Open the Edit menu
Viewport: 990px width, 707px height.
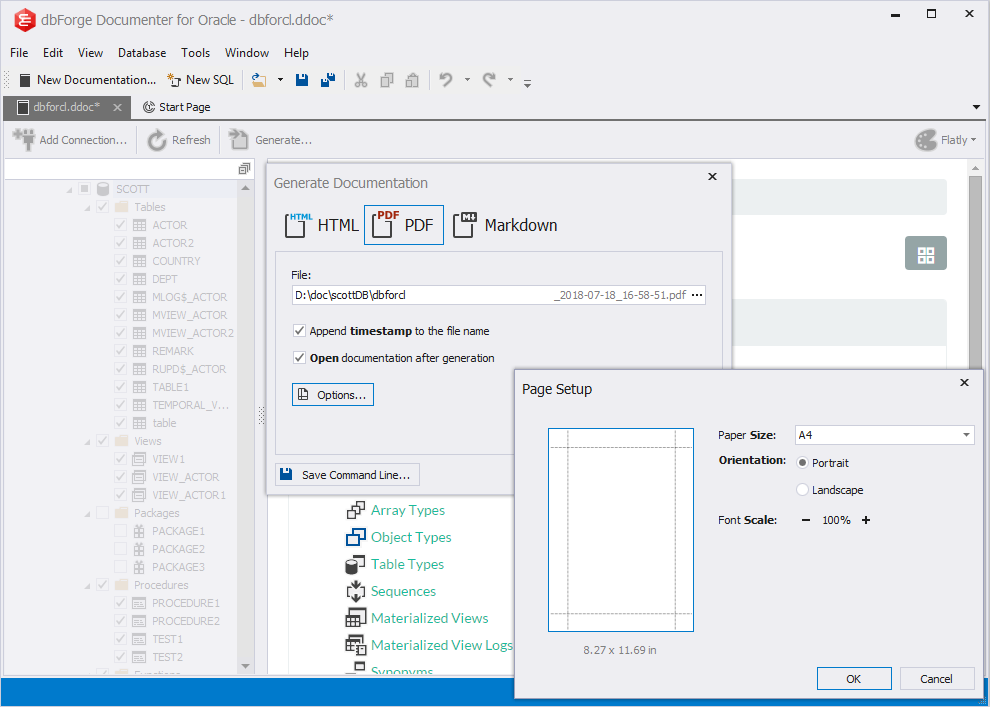tap(53, 53)
